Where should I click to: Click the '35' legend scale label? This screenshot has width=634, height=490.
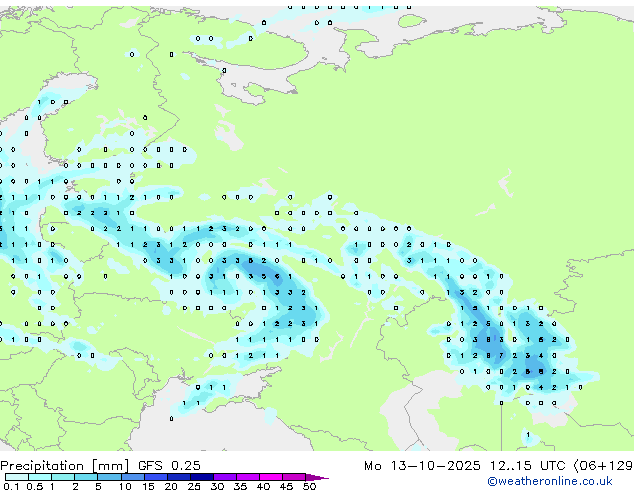pyautogui.click(x=240, y=486)
